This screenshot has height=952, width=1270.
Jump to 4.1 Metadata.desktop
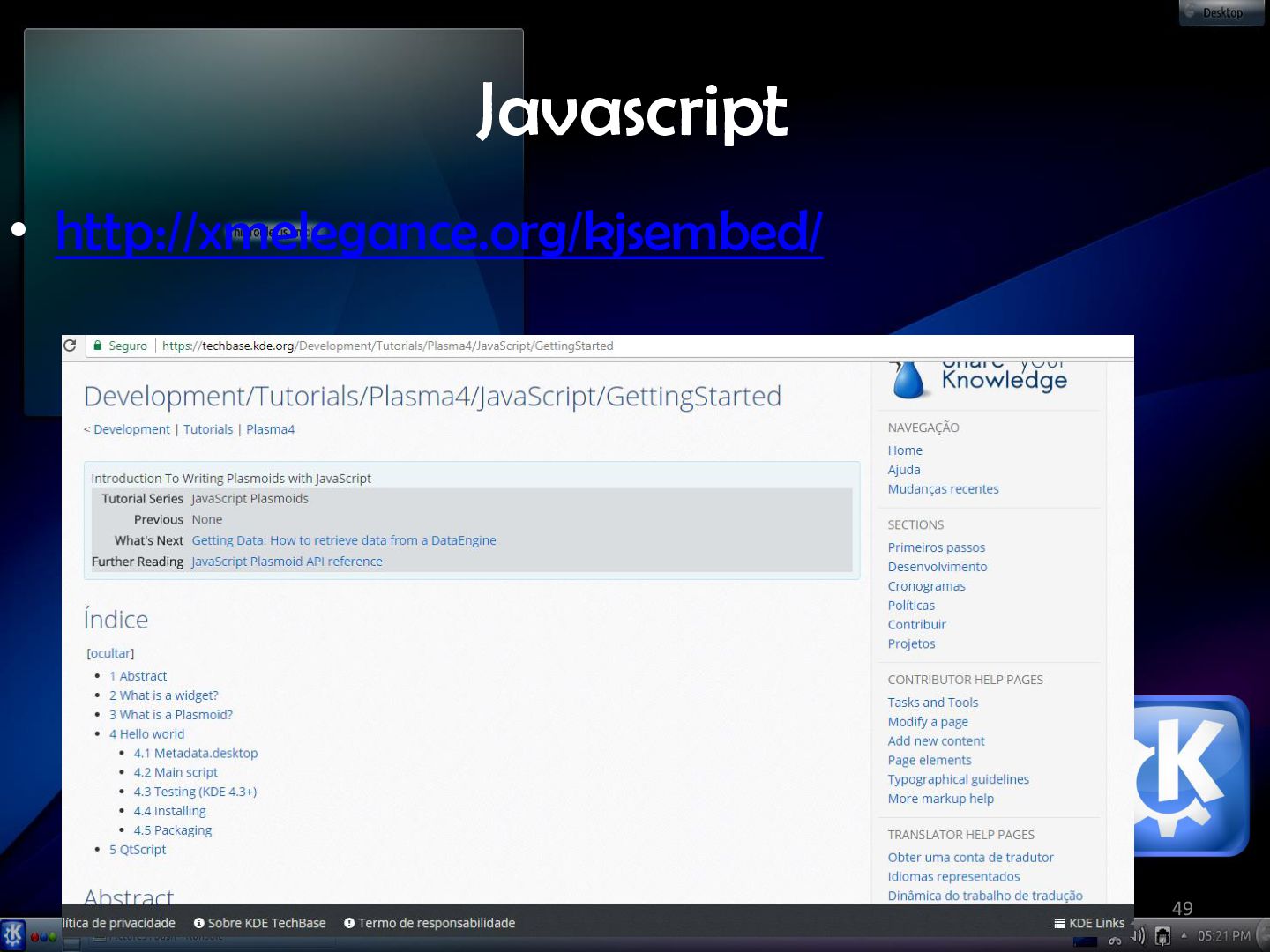coord(196,754)
